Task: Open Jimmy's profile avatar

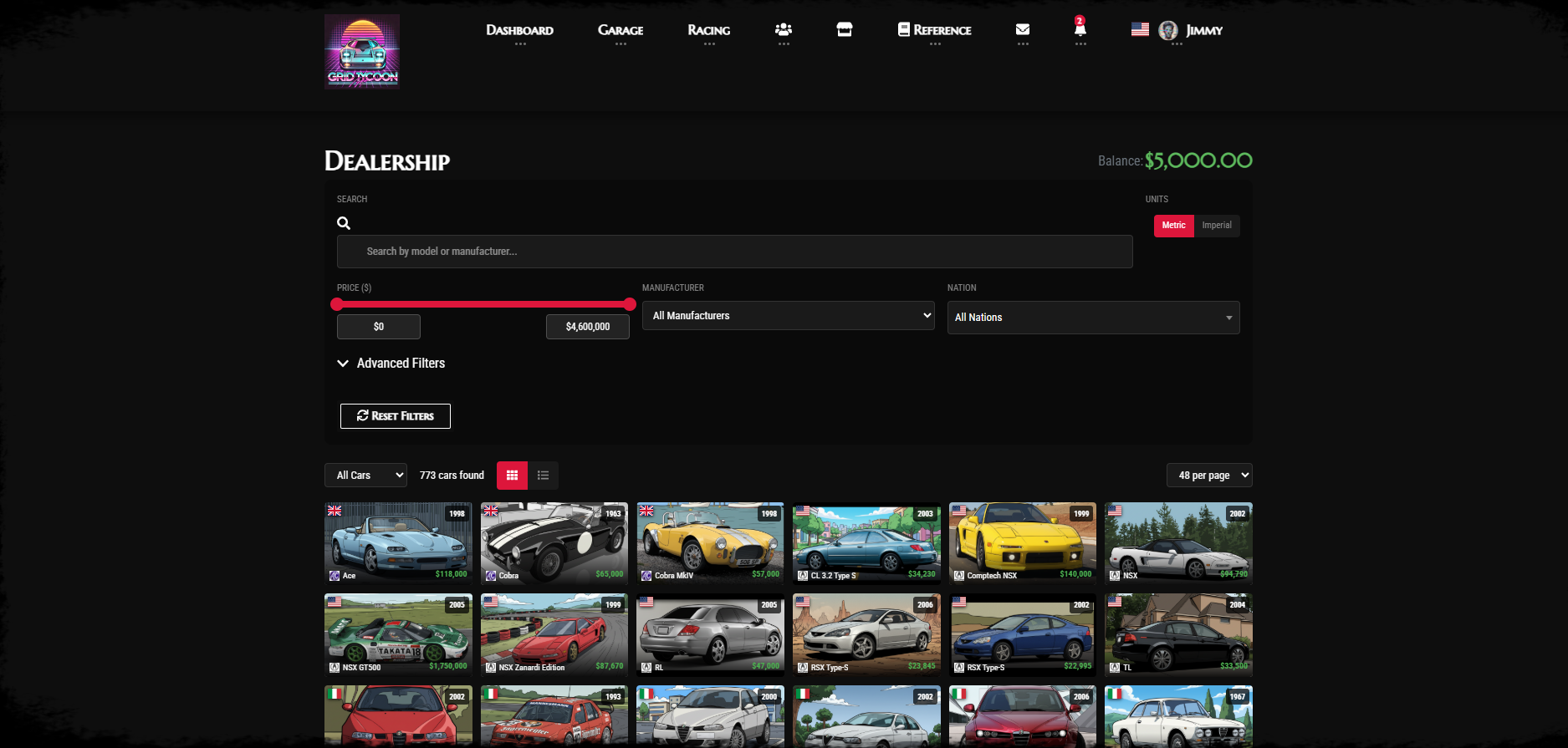Action: coord(1168,31)
